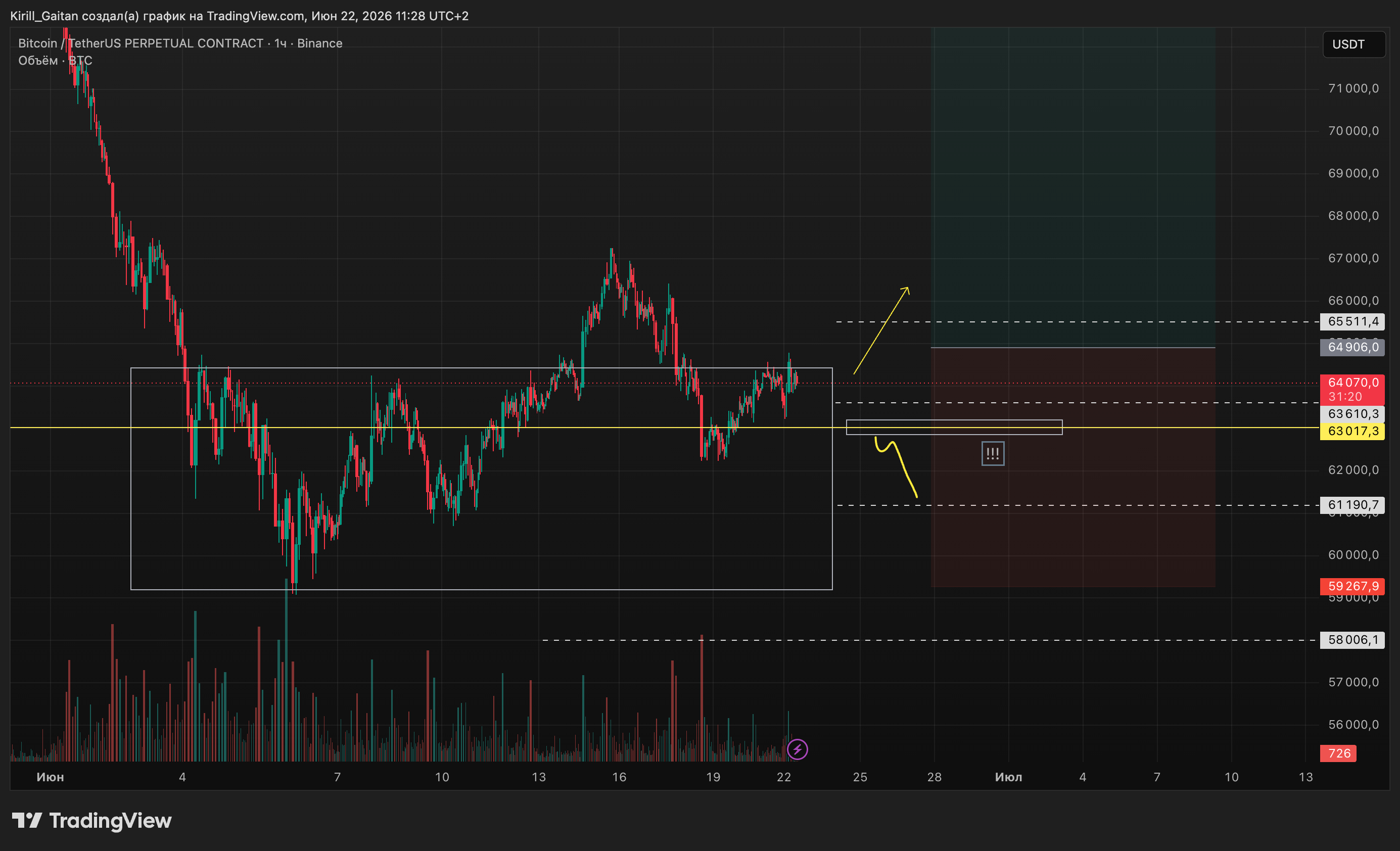This screenshot has width=1400, height=851.
Task: Click the 67 000,0 price axis value
Action: (x=1354, y=258)
